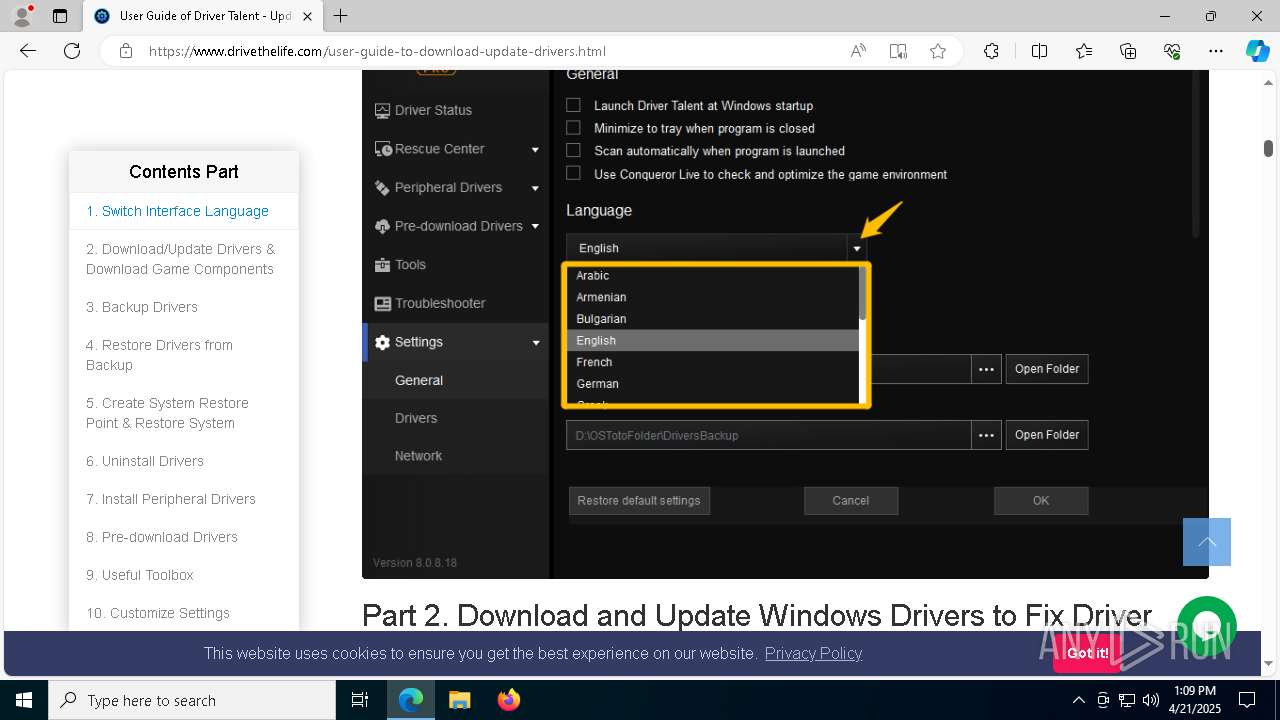This screenshot has height=720, width=1280.
Task: Show hidden tray icons chevron
Action: (1078, 700)
